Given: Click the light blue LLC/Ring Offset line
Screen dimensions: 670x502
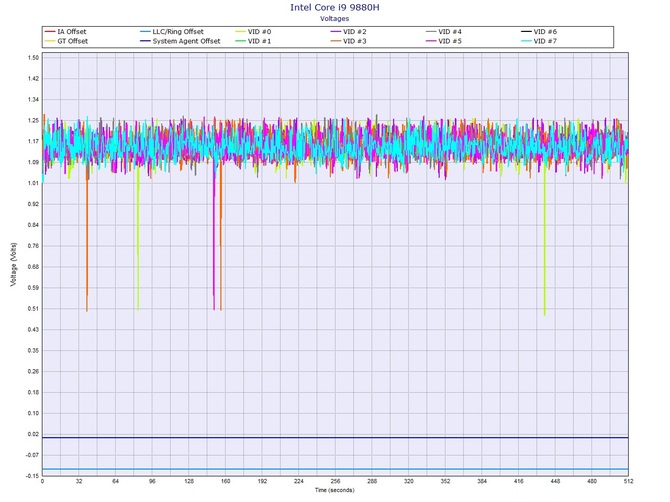Looking at the screenshot, I should pyautogui.click(x=335, y=469).
